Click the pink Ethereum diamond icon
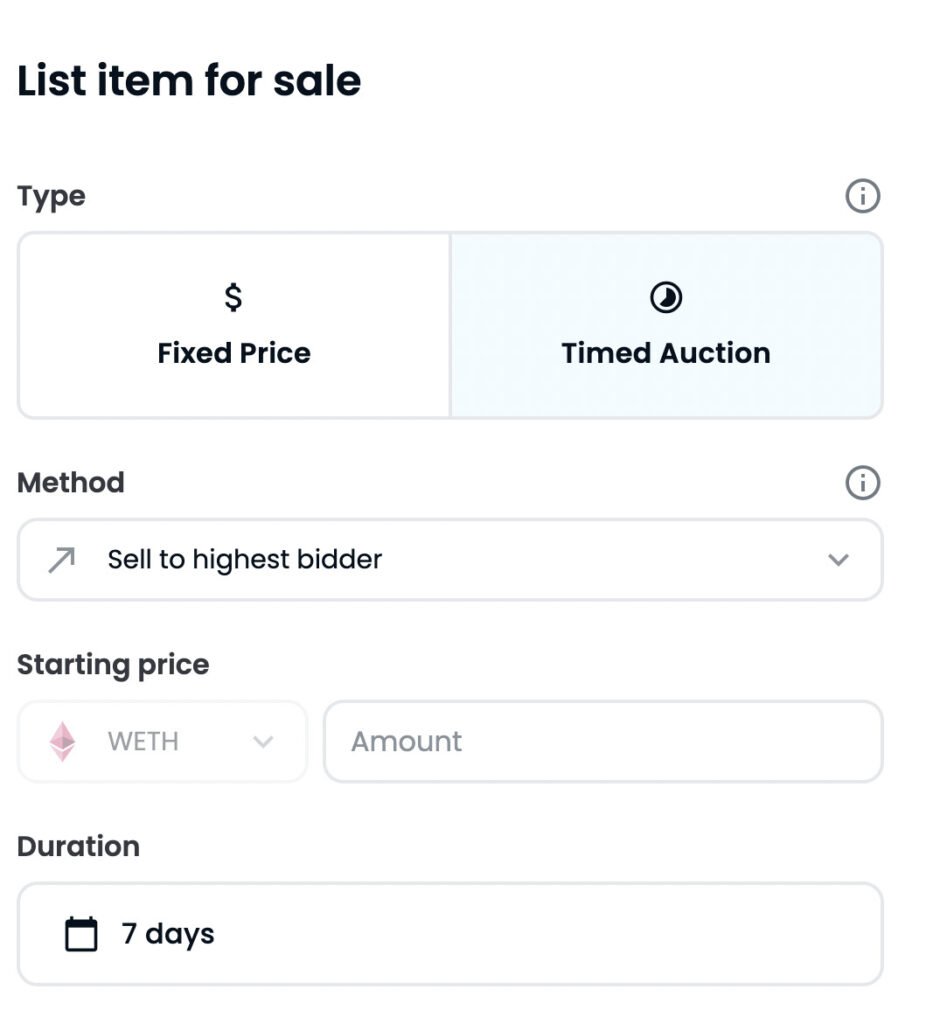 63,742
